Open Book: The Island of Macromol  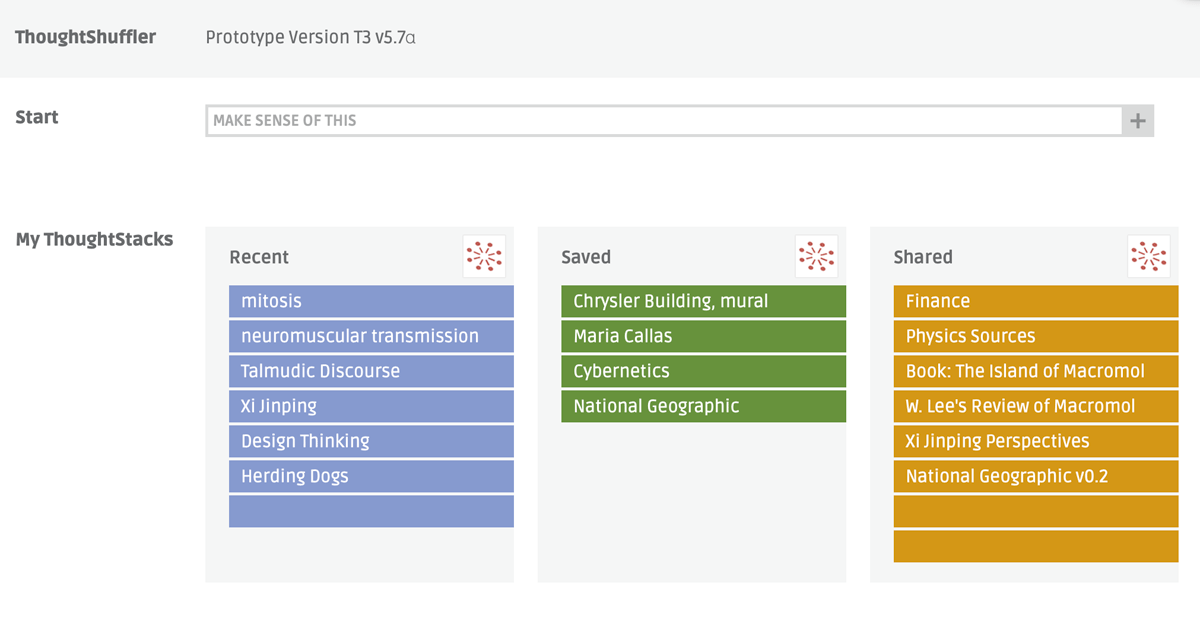(x=1036, y=371)
